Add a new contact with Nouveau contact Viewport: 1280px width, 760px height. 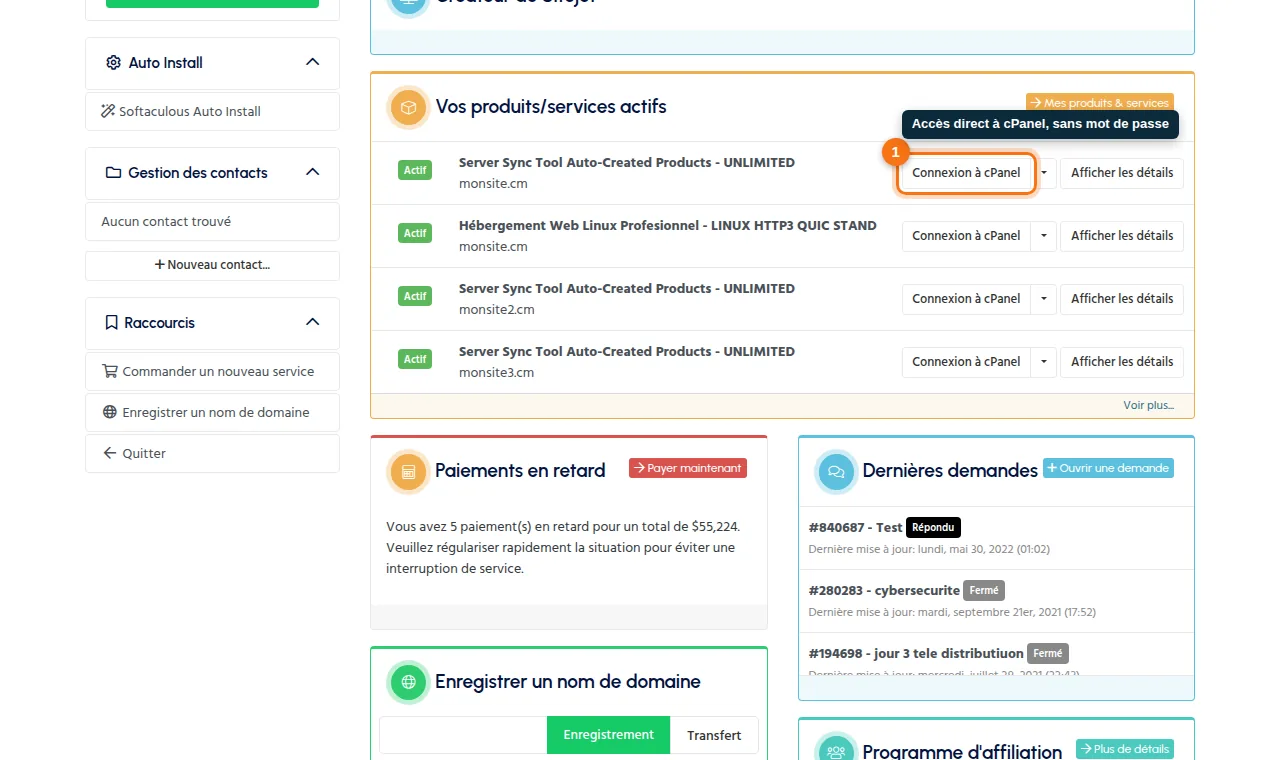[212, 265]
